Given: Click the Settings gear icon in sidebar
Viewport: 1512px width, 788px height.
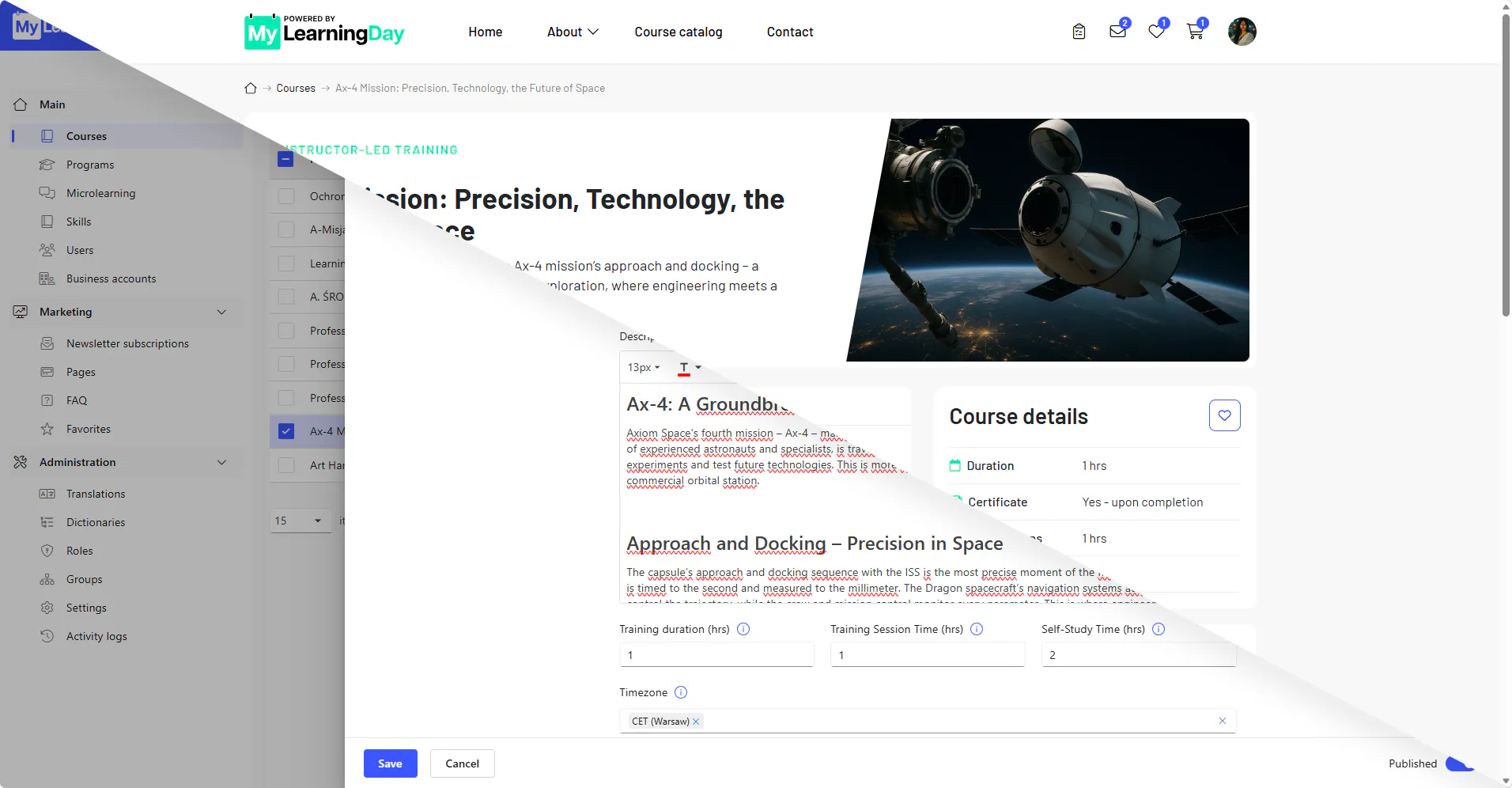Looking at the screenshot, I should click(47, 608).
